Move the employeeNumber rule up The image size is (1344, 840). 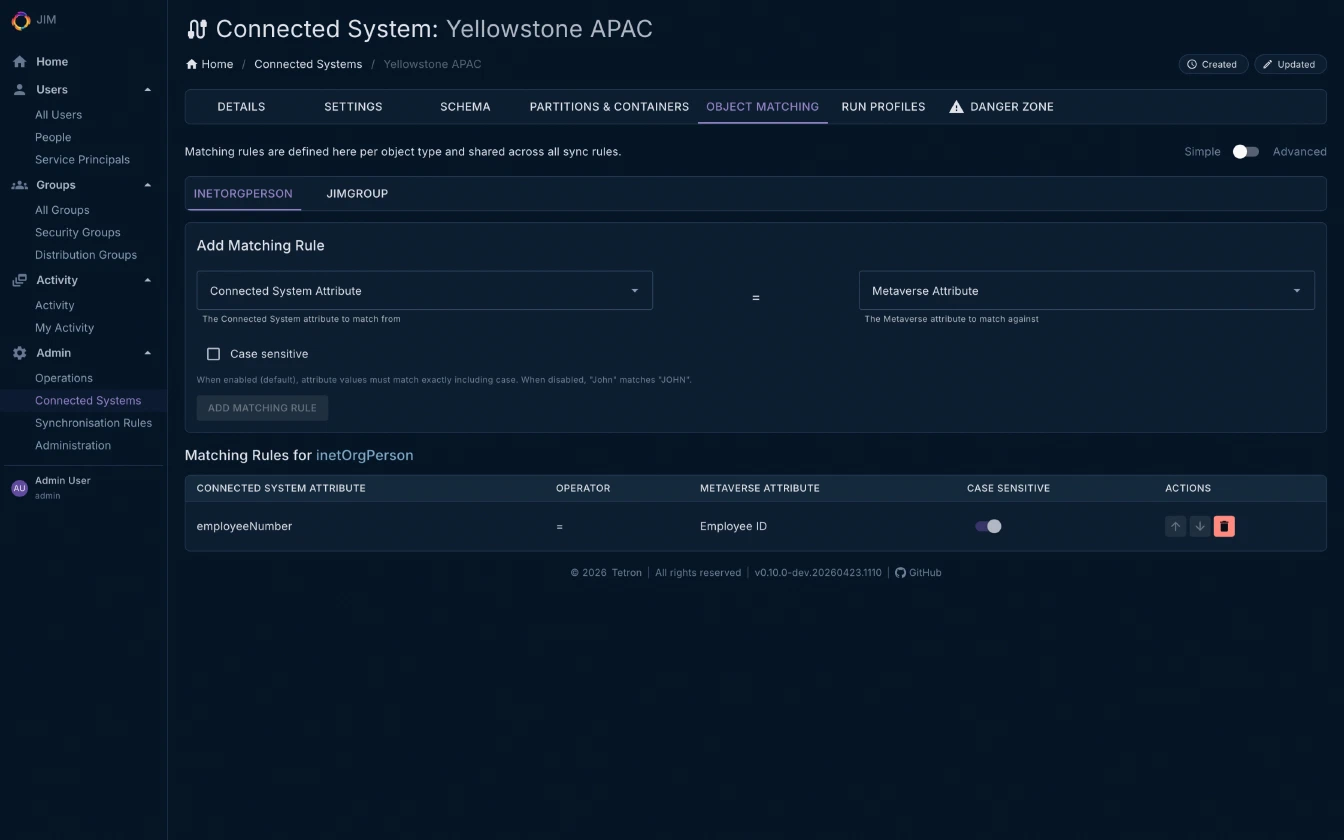[1175, 526]
